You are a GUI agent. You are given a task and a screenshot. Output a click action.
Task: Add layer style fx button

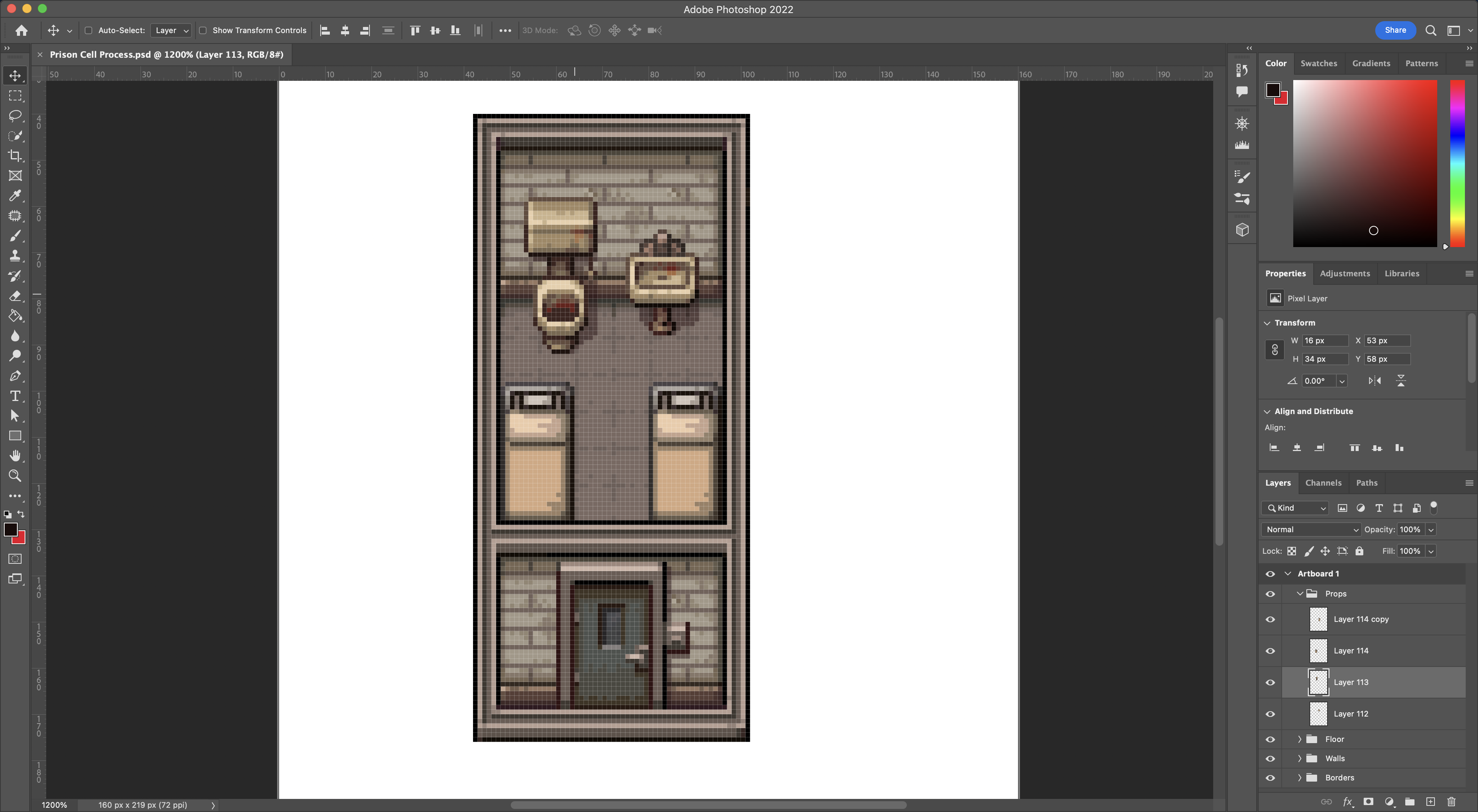click(x=1348, y=802)
